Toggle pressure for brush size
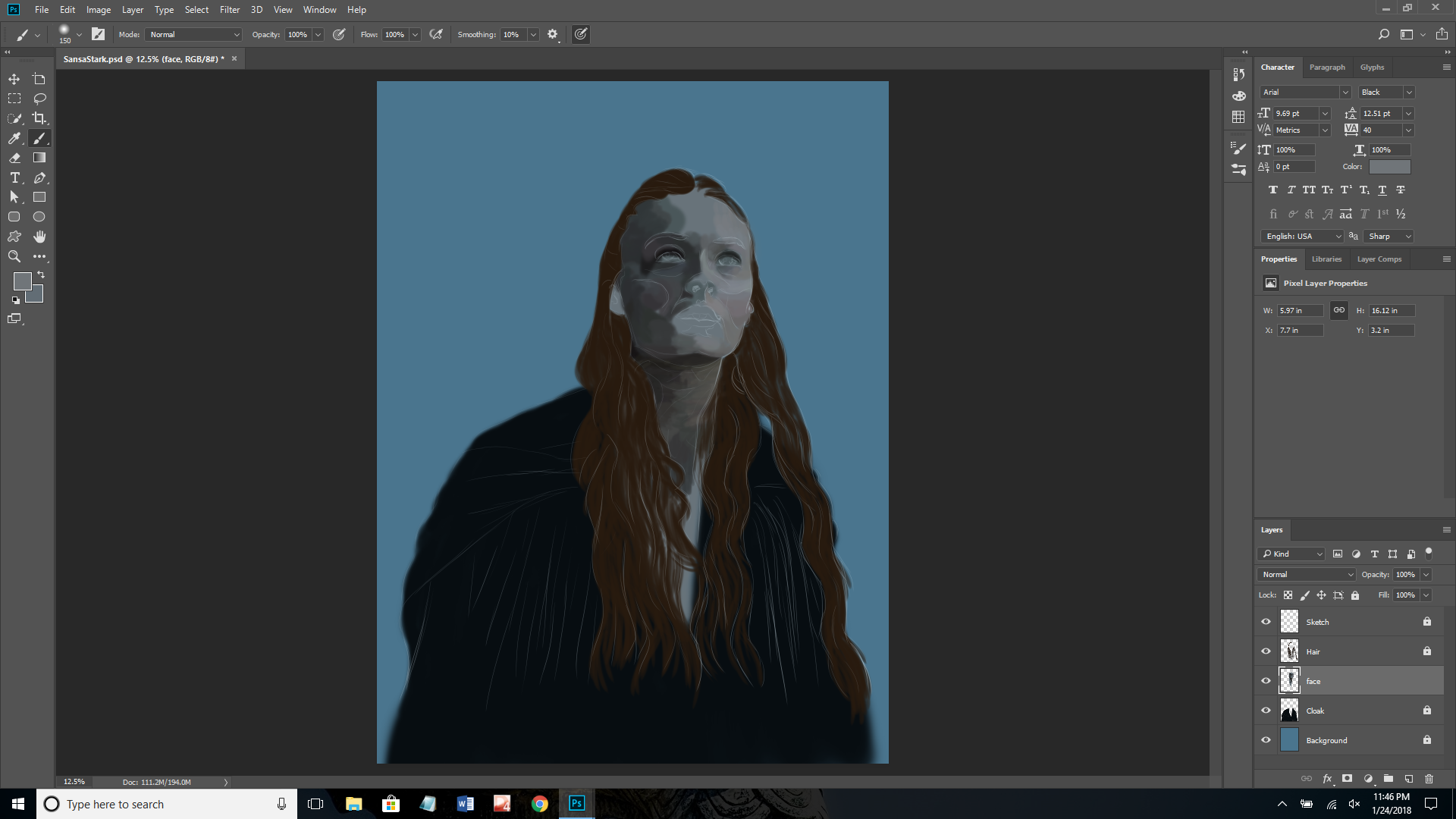The height and width of the screenshot is (819, 1456). tap(581, 34)
